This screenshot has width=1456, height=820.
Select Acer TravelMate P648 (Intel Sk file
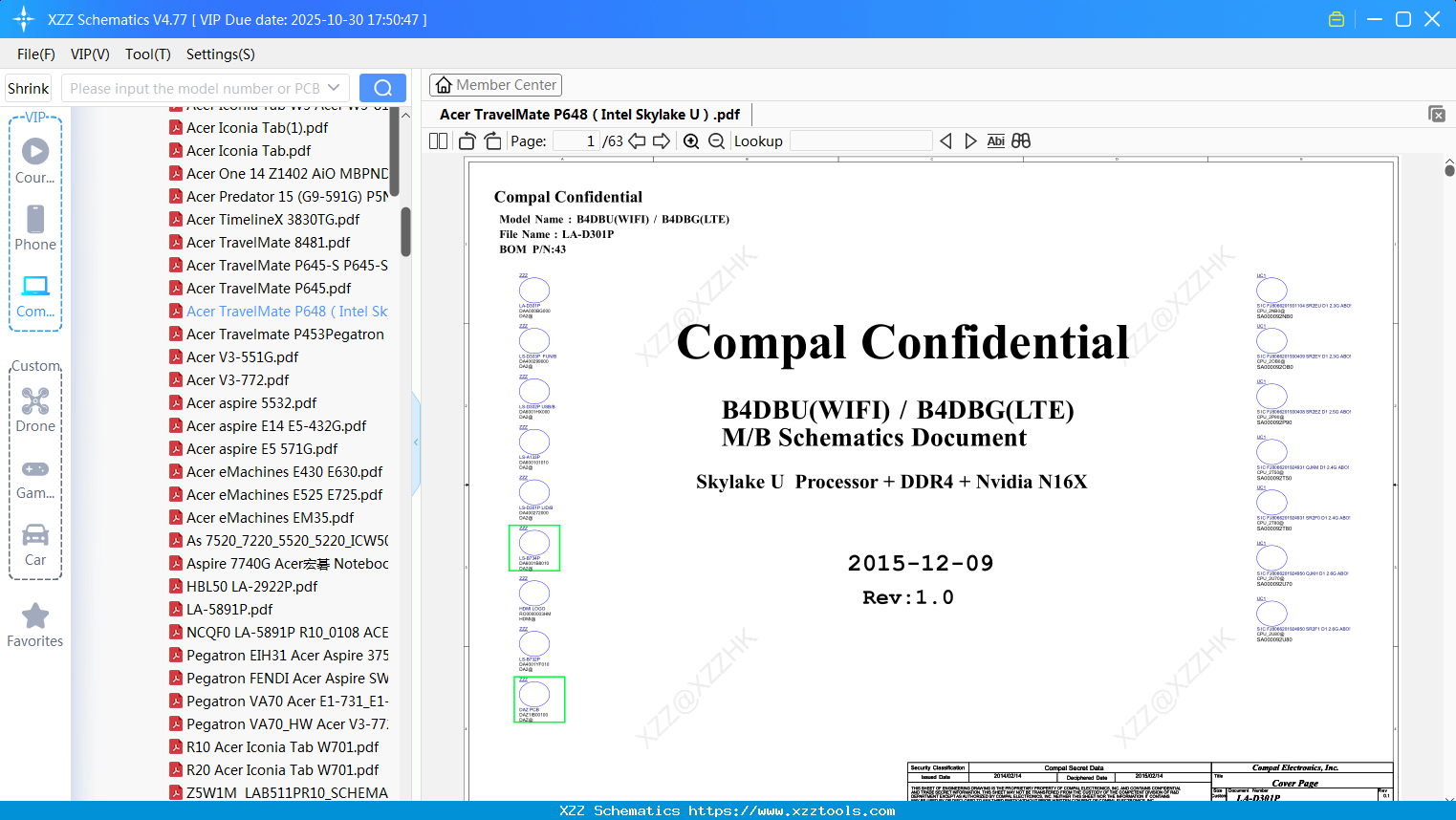(278, 312)
